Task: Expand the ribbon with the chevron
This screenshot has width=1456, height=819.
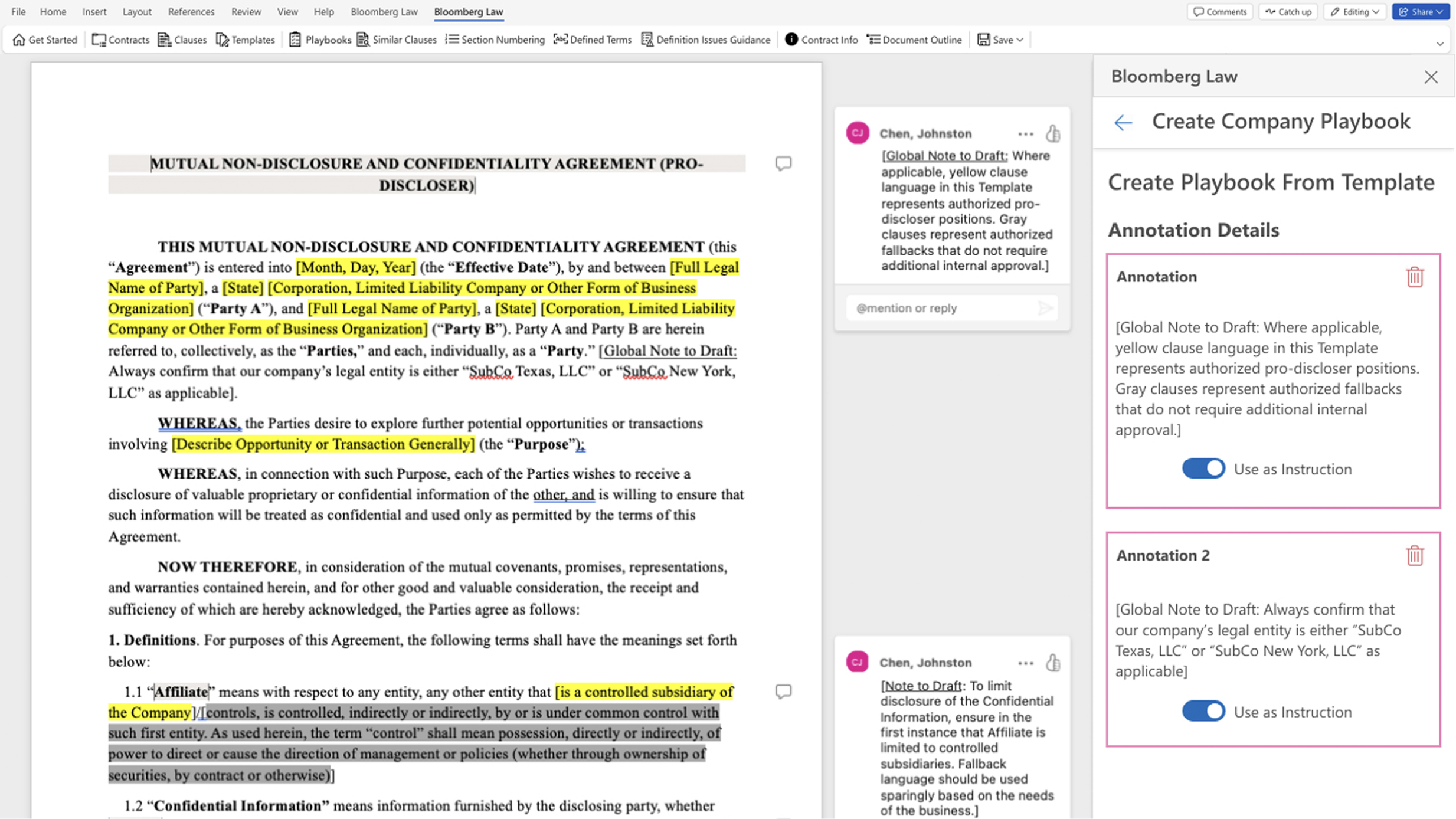Action: (x=1440, y=43)
